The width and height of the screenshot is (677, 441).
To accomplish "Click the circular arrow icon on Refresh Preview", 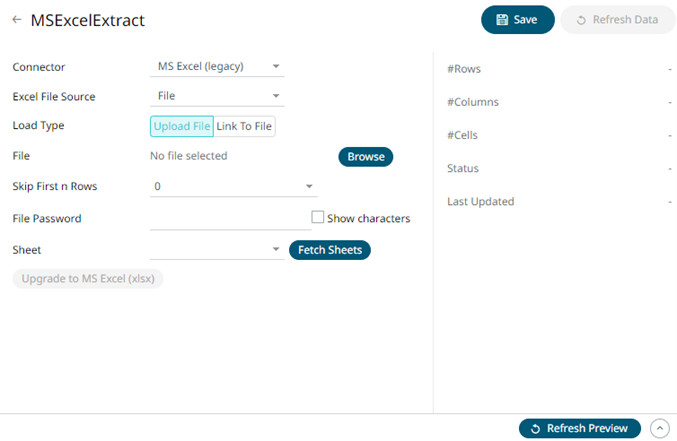I will (536, 428).
